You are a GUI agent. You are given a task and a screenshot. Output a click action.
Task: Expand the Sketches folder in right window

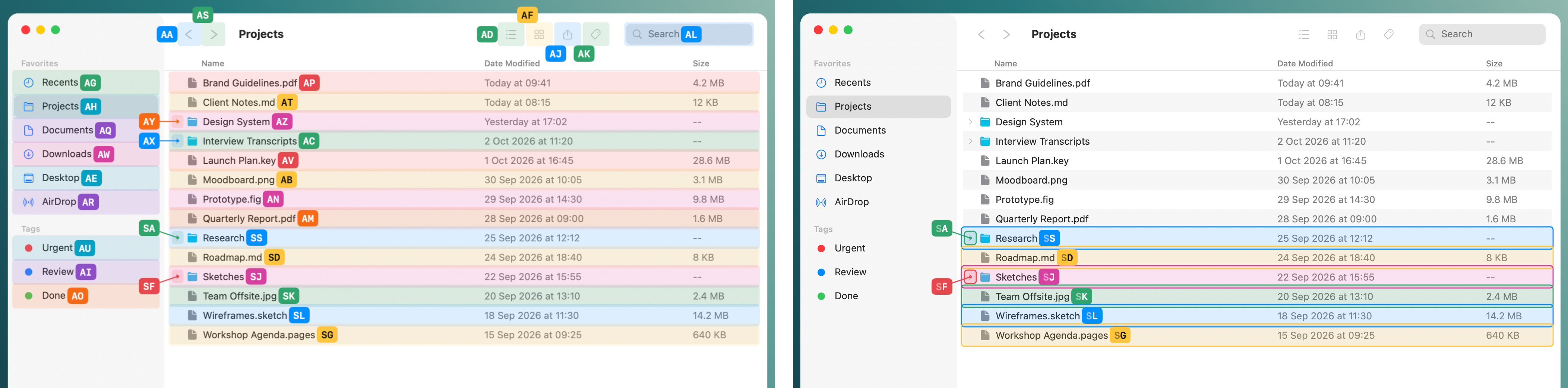coord(970,277)
